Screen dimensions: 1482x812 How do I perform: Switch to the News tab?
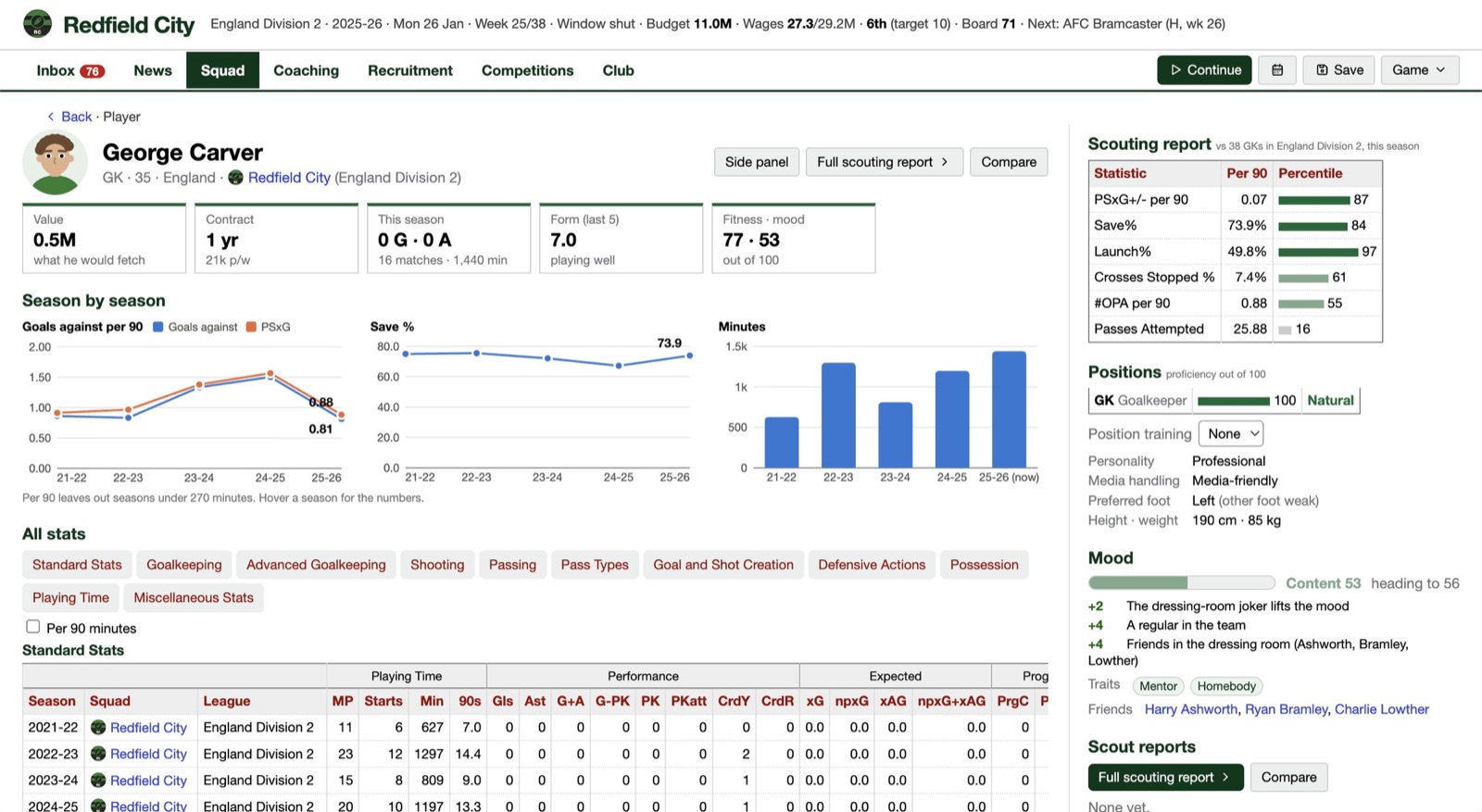click(x=153, y=70)
